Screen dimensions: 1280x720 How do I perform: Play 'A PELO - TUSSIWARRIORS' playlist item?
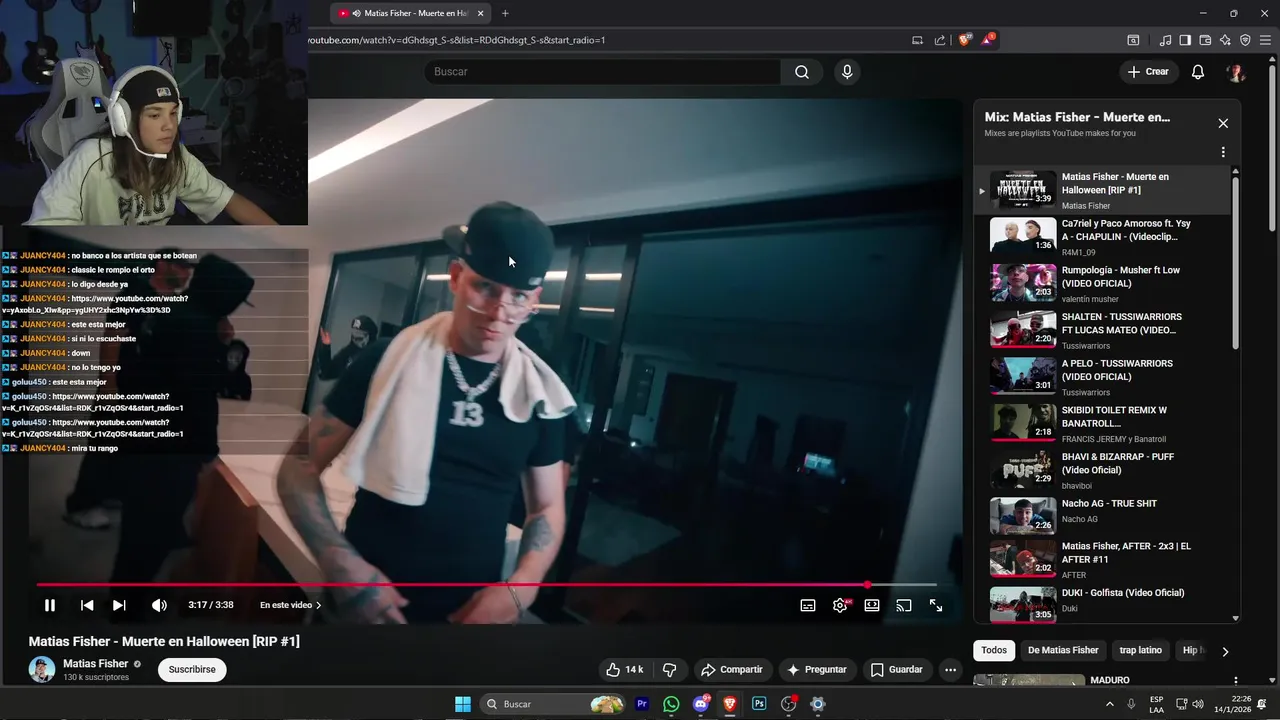click(1102, 377)
